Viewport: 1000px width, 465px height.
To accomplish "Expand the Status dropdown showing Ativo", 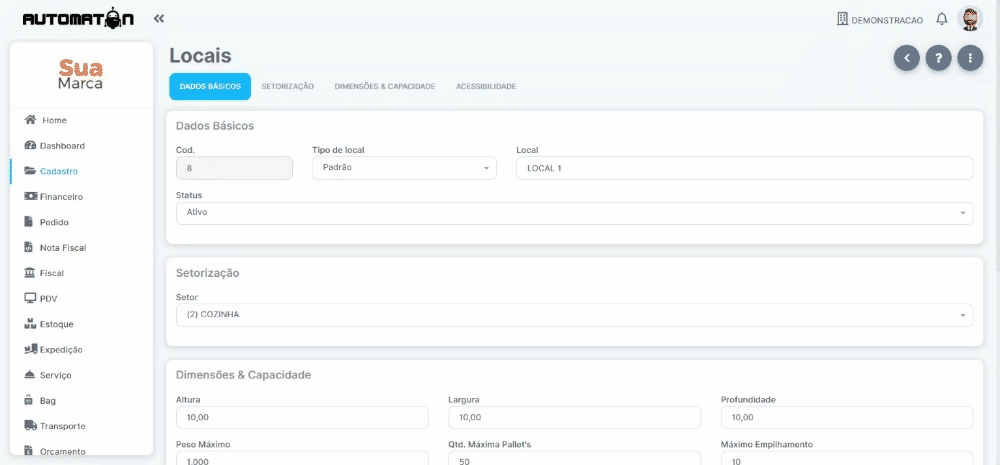I will tap(575, 213).
